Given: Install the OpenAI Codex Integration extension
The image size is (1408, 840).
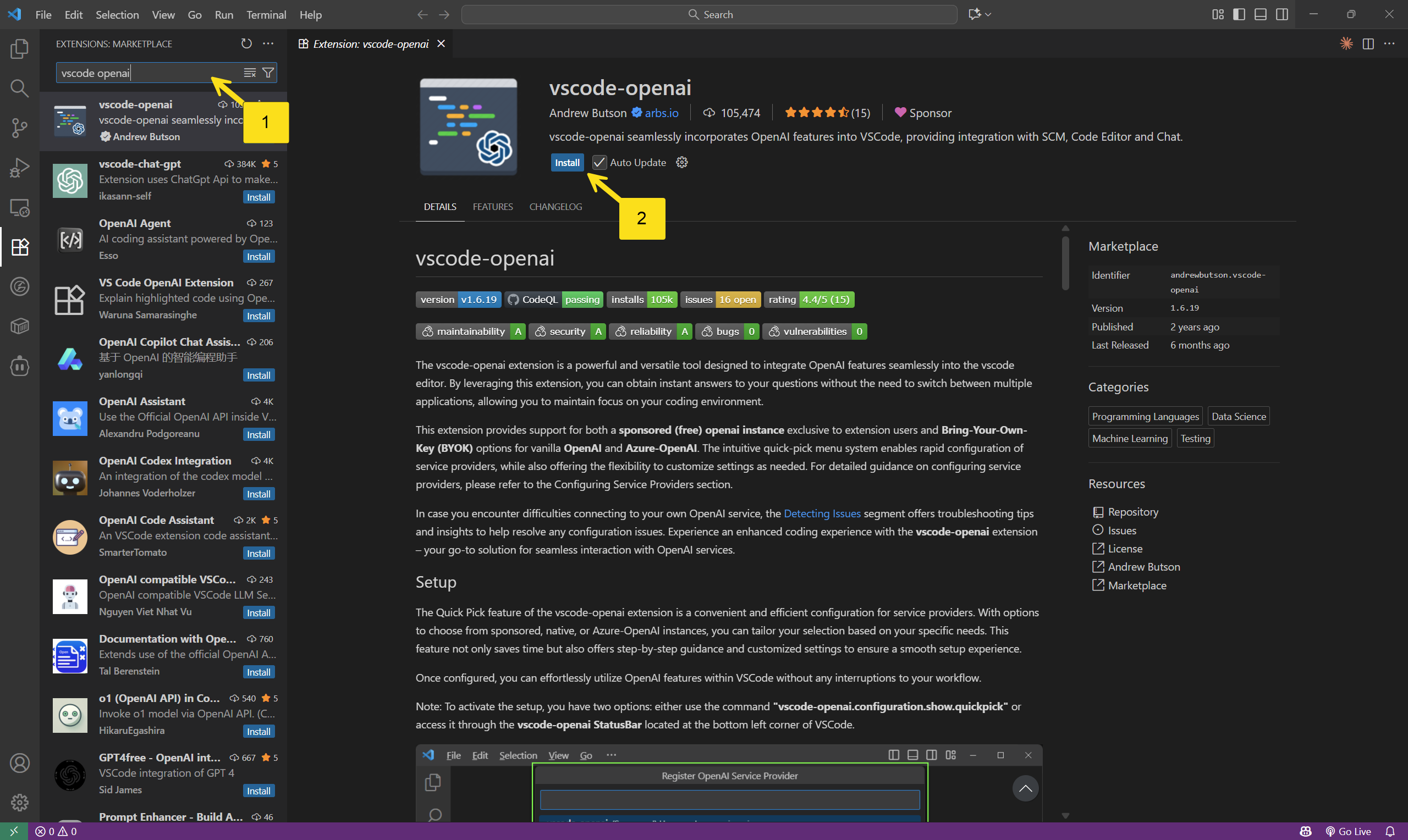Looking at the screenshot, I should [x=258, y=494].
